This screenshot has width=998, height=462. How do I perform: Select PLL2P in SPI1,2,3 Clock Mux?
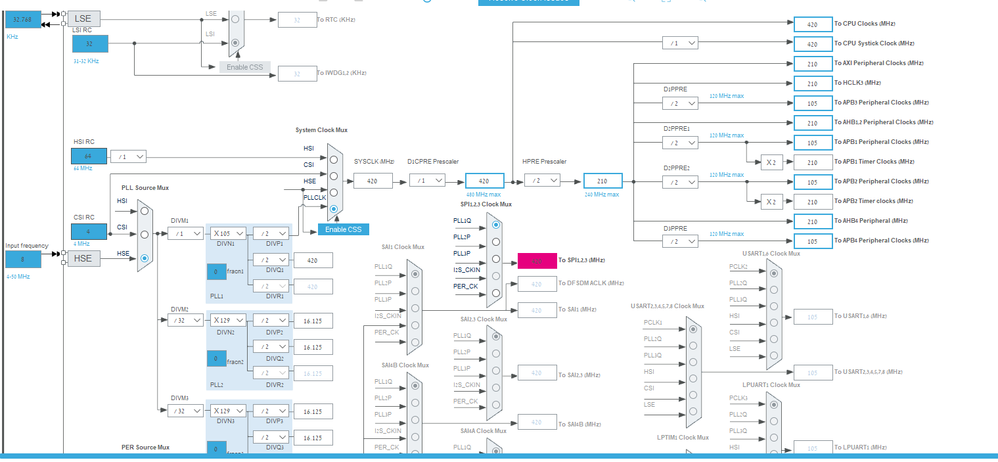tap(496, 242)
